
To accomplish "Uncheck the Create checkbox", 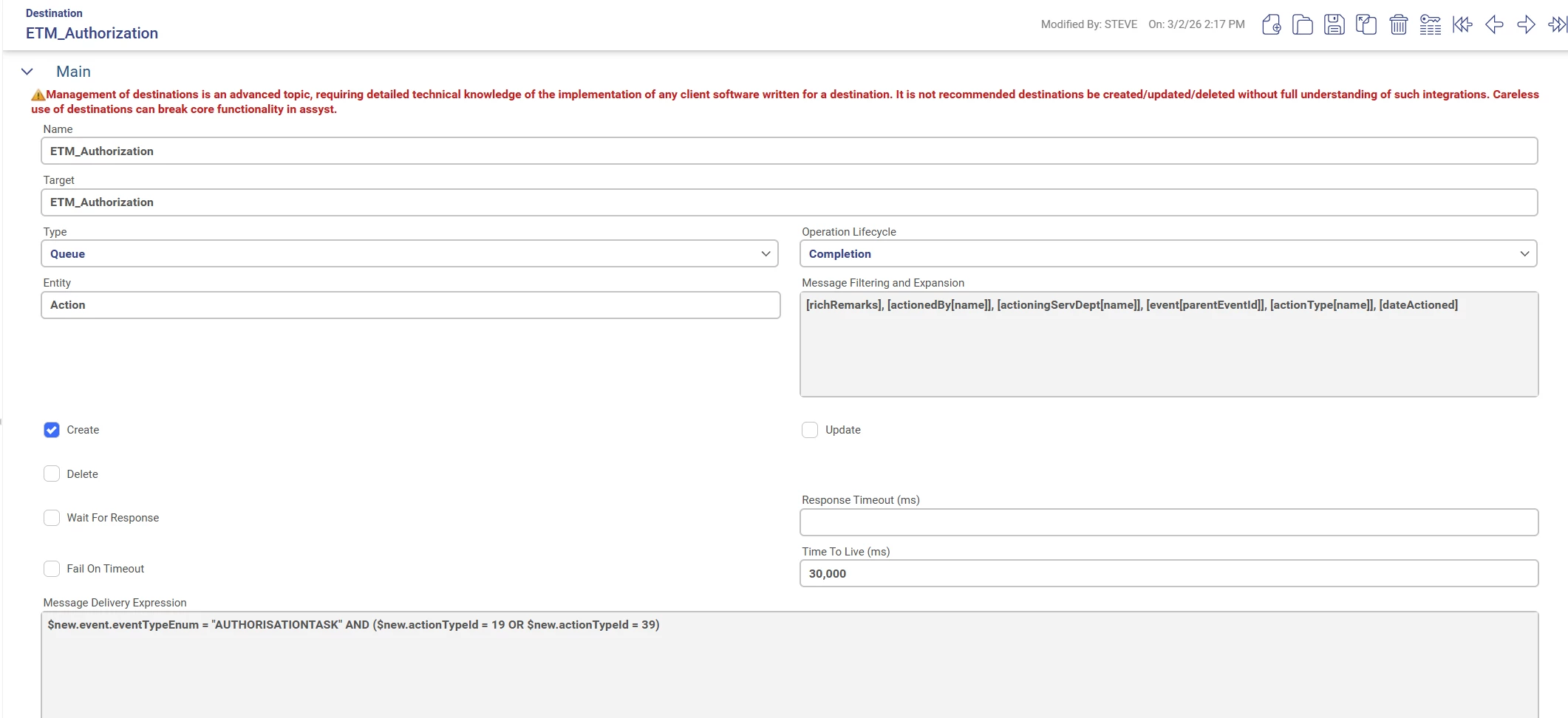I will pos(52,430).
